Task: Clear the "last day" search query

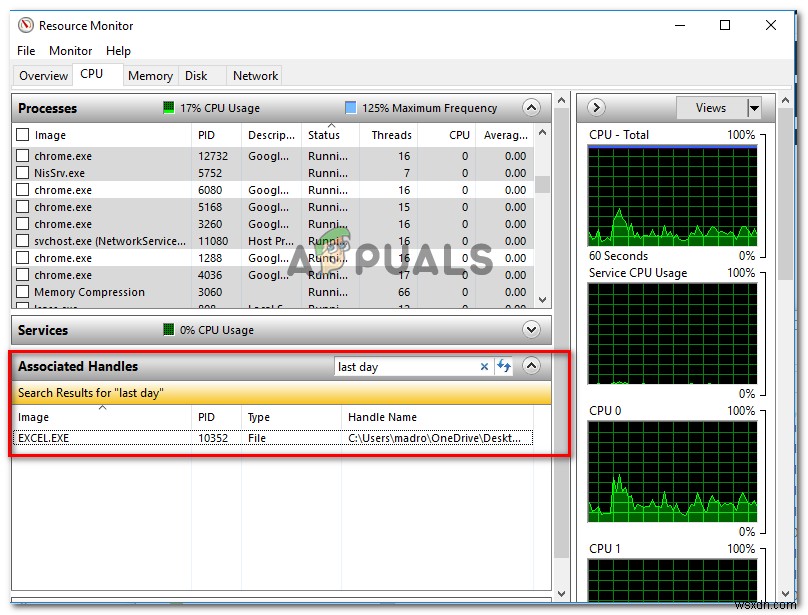Action: (485, 366)
